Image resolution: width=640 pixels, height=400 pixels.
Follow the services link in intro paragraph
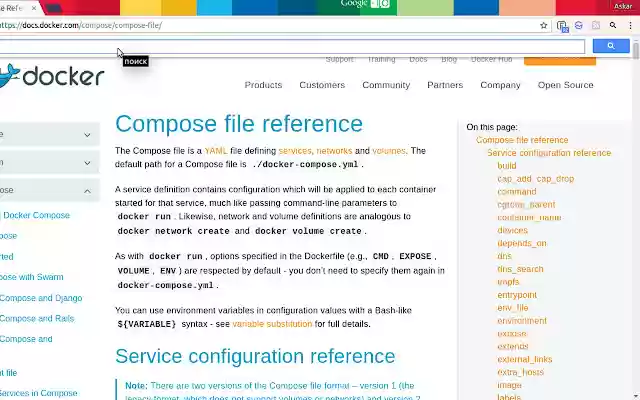[295, 151]
